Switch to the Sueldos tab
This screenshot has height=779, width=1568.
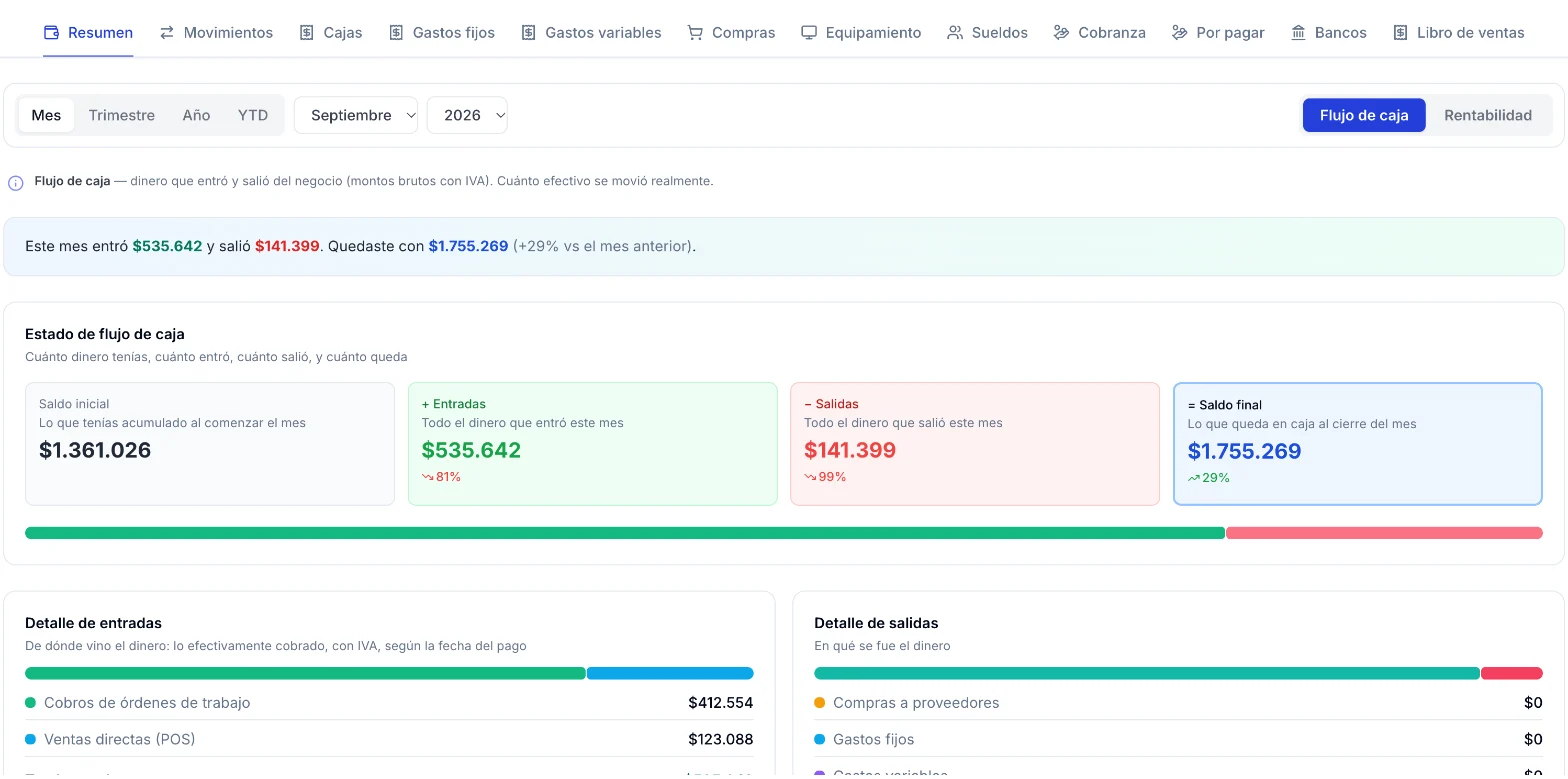click(987, 32)
